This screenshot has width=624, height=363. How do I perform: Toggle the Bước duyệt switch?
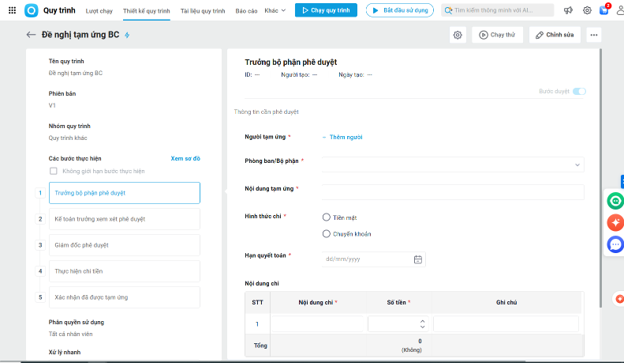tap(579, 92)
